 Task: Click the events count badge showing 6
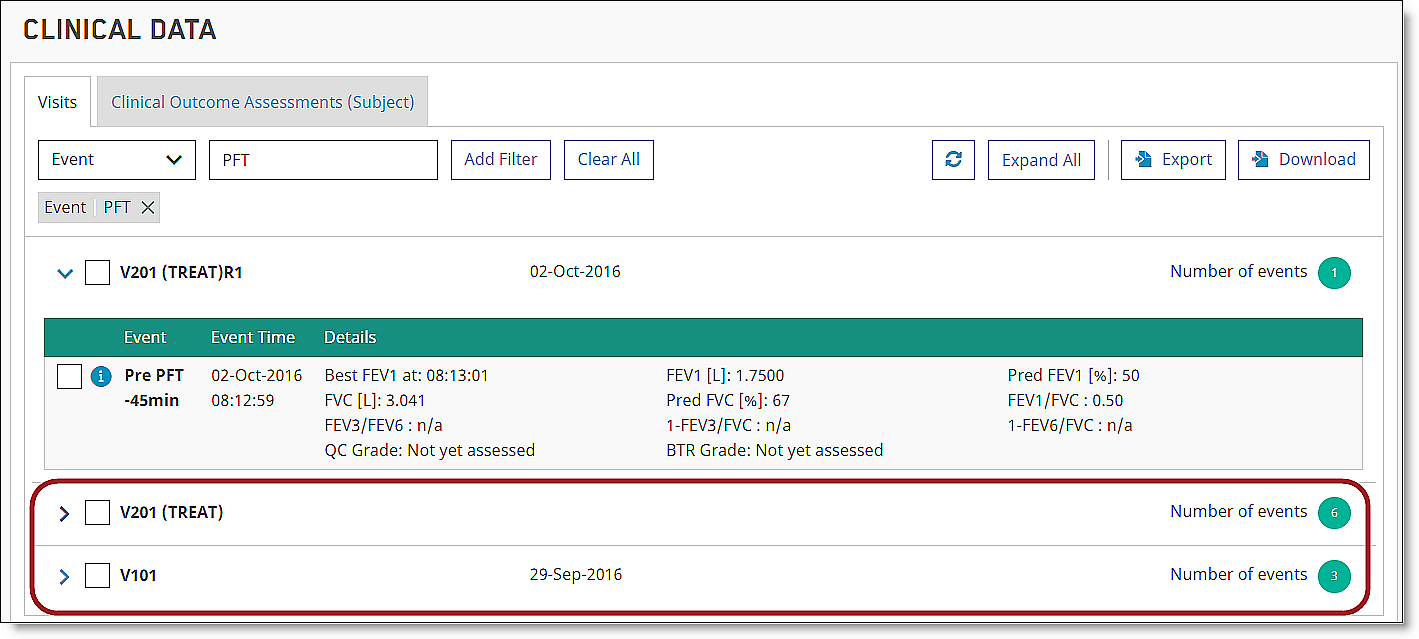[x=1334, y=512]
